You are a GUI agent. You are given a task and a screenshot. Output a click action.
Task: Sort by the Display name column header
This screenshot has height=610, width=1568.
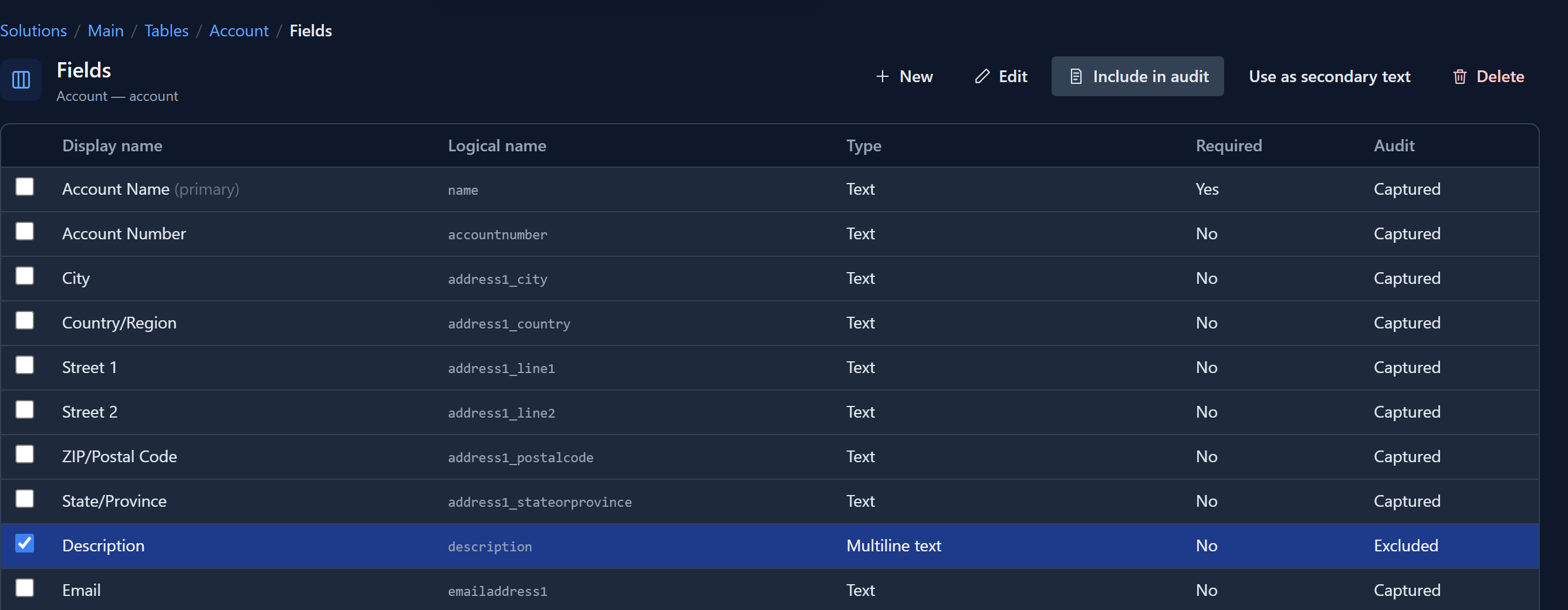click(x=112, y=146)
